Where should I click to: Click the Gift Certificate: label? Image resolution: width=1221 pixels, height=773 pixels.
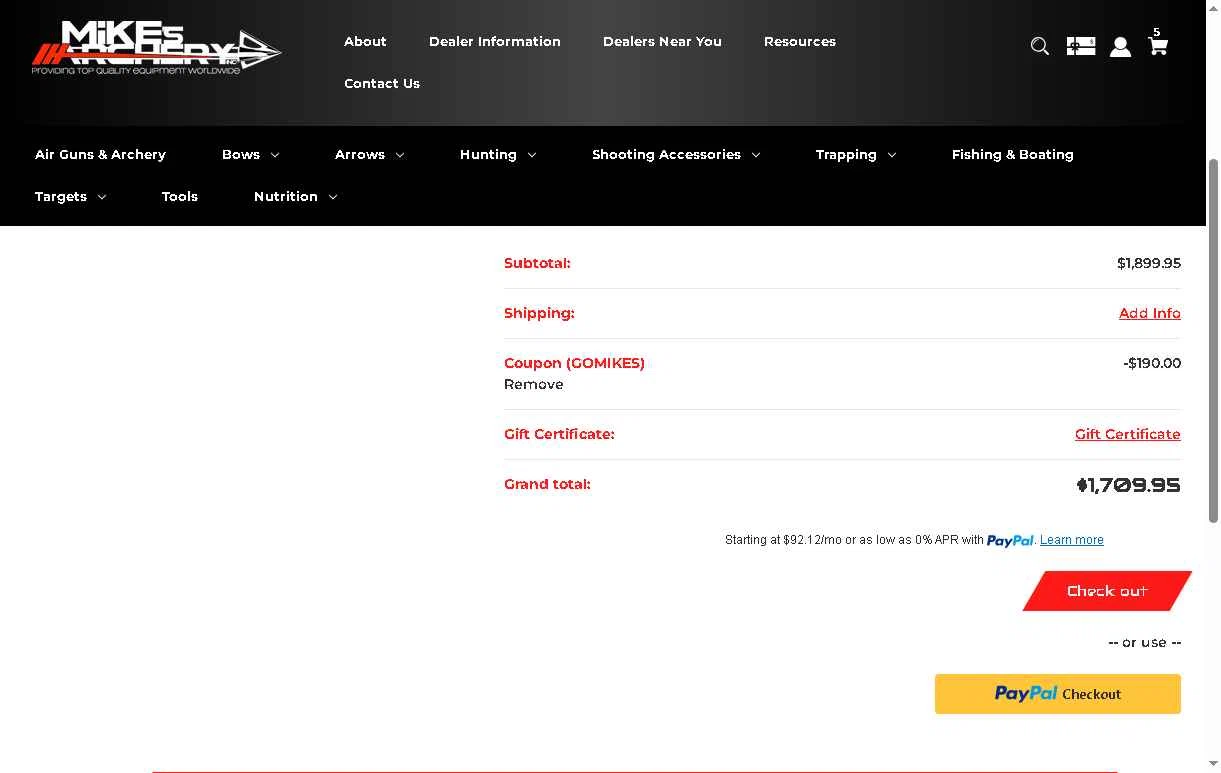click(x=559, y=434)
